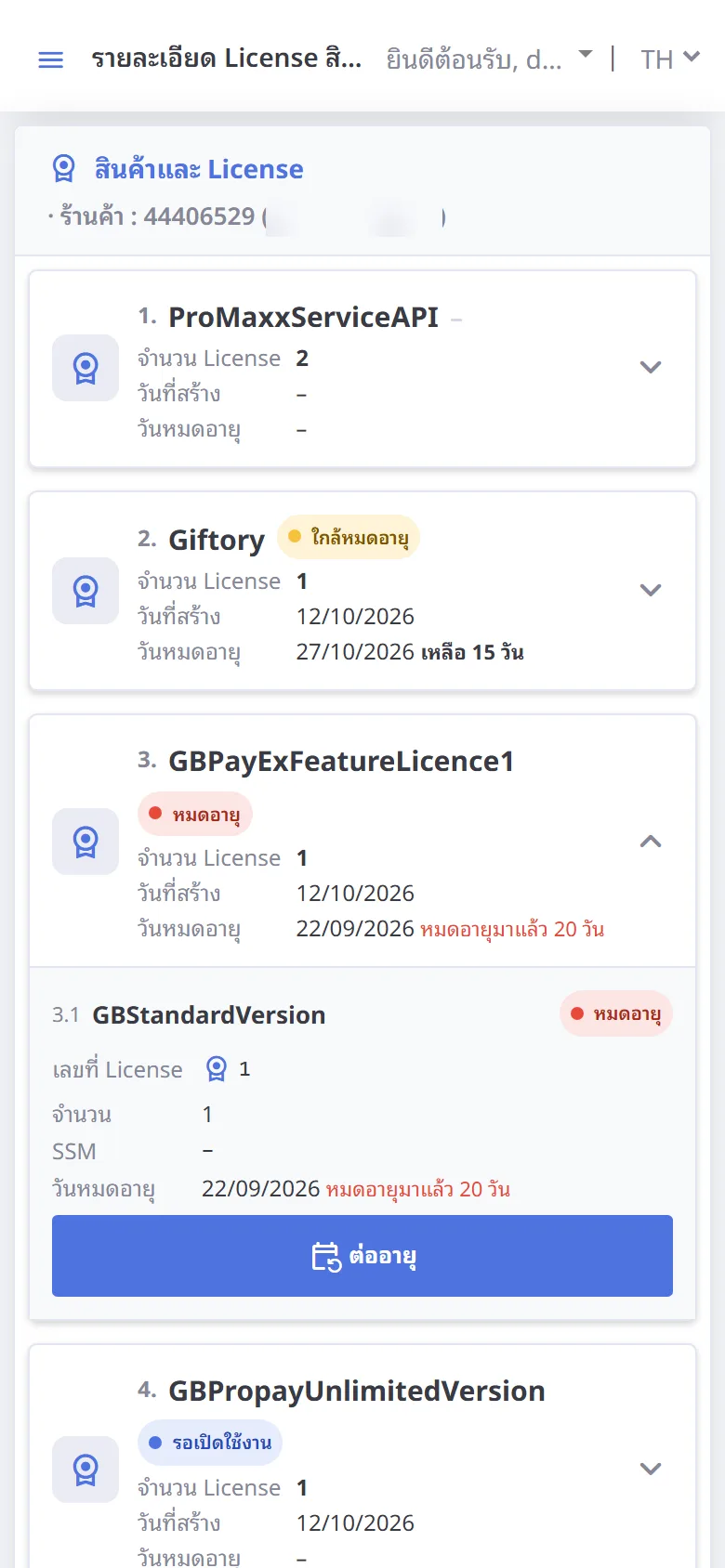Click the GBStandardVersion sub-license title
This screenshot has height=1568, width=725.
[x=209, y=1015]
